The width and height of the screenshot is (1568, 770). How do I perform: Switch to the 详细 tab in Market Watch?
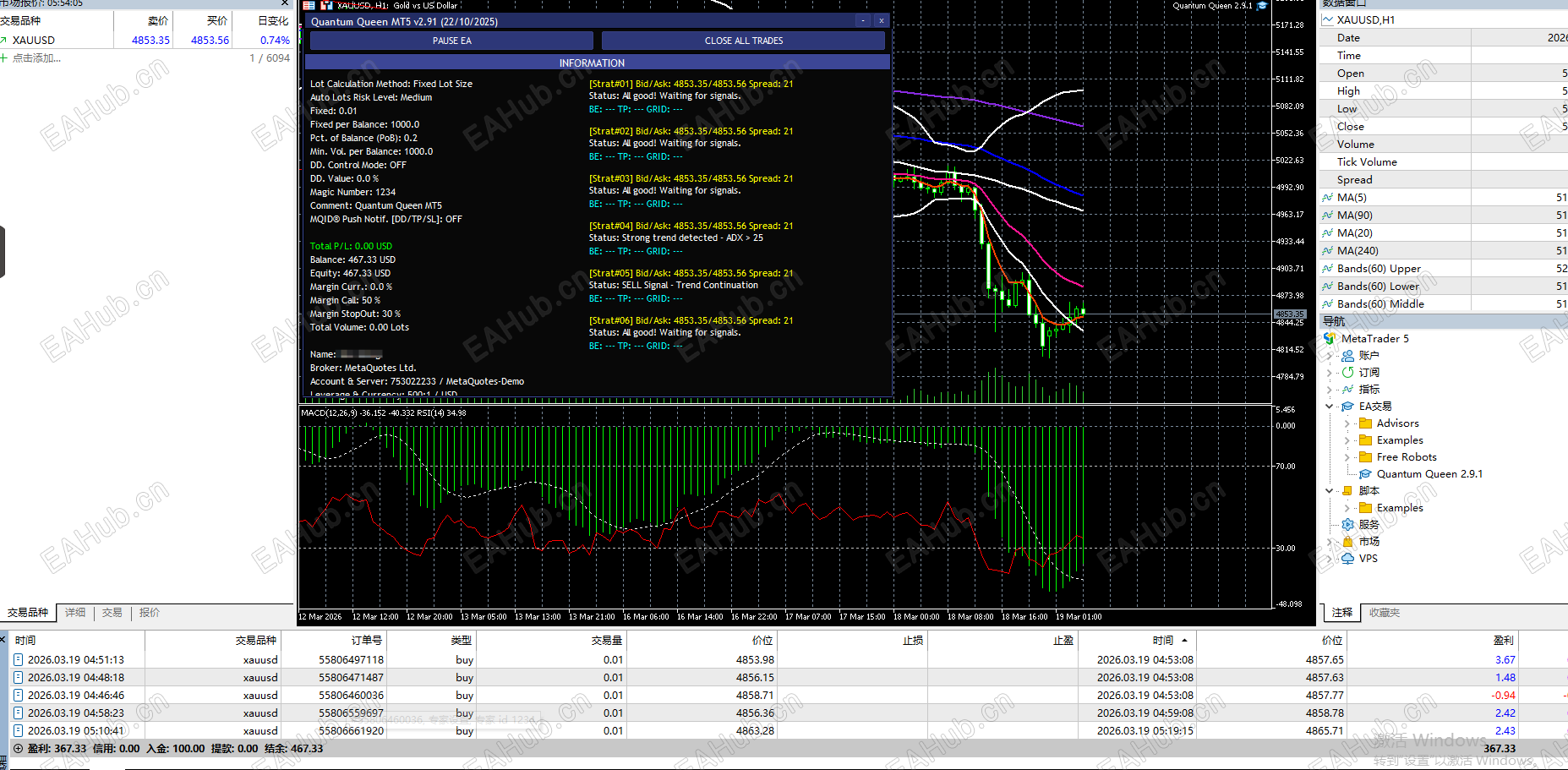pyautogui.click(x=75, y=613)
